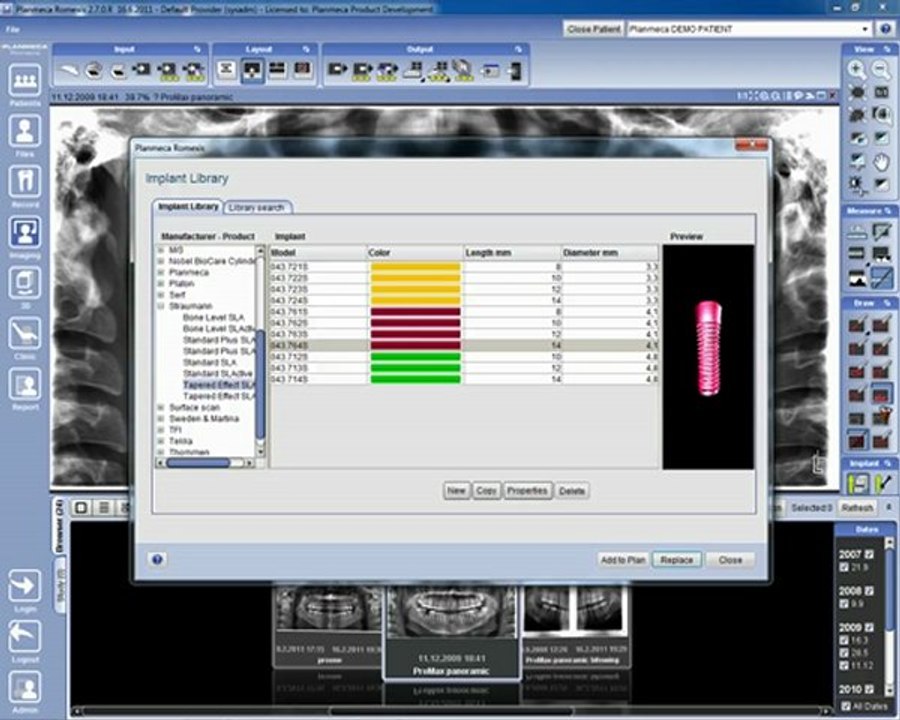
Task: Select the Implant Library tab
Action: click(x=188, y=207)
